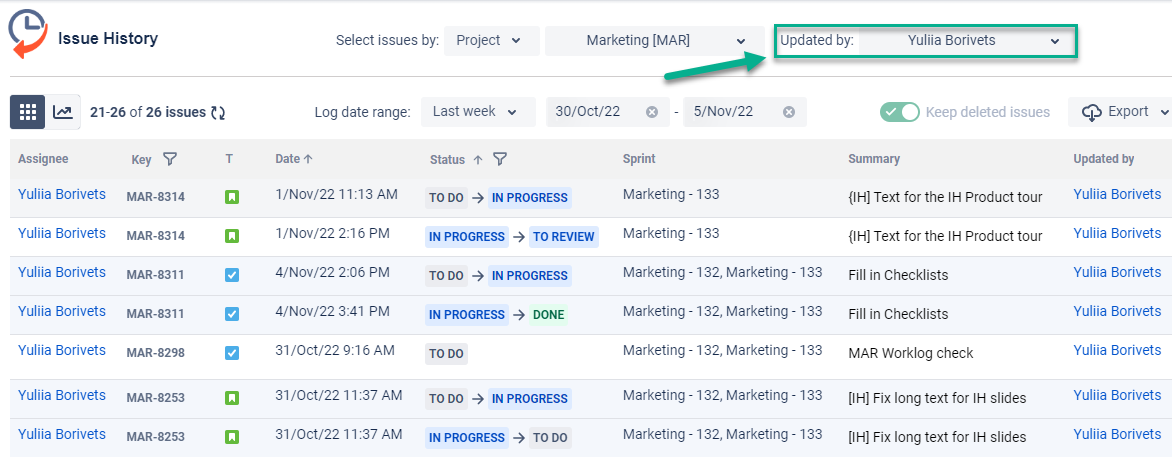
Task: Open issue key MAR-8311 at 3:41 PM
Action: [155, 314]
